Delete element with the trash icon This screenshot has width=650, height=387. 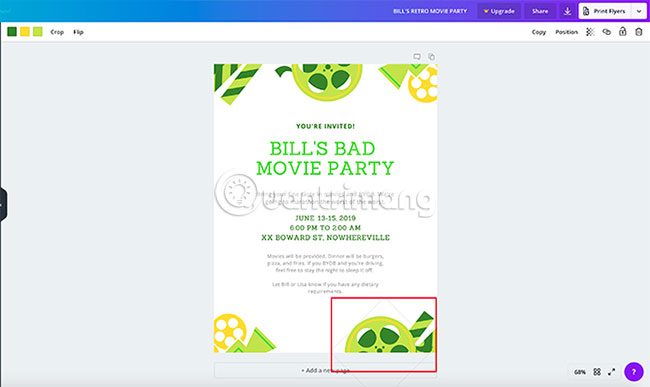(638, 31)
